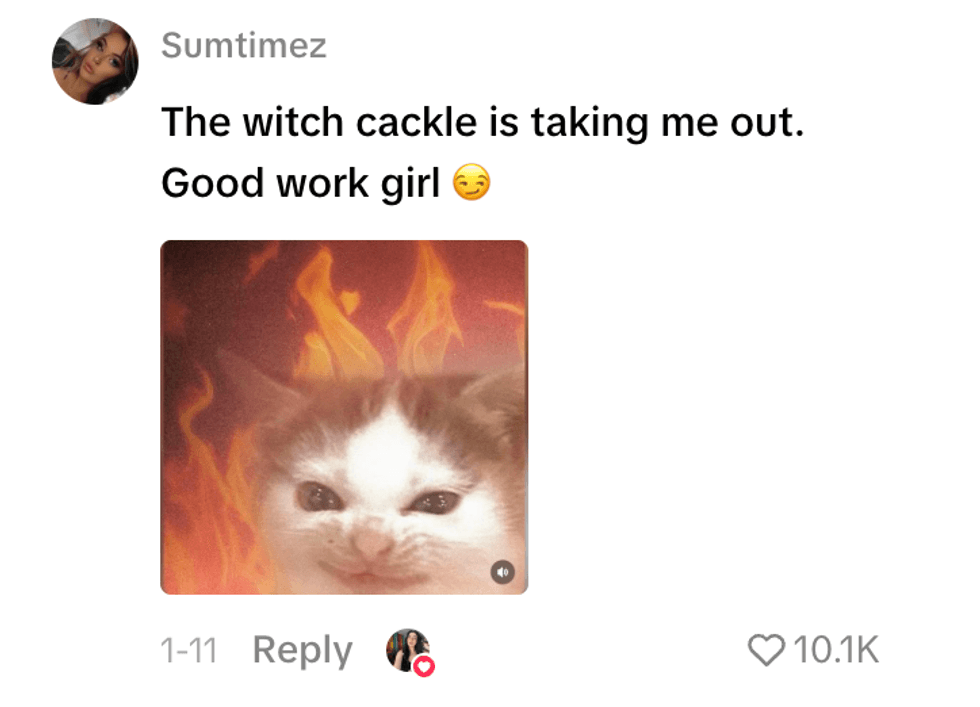Click the word 'cackle' in the comment
The height and width of the screenshot is (707, 980).
417,122
